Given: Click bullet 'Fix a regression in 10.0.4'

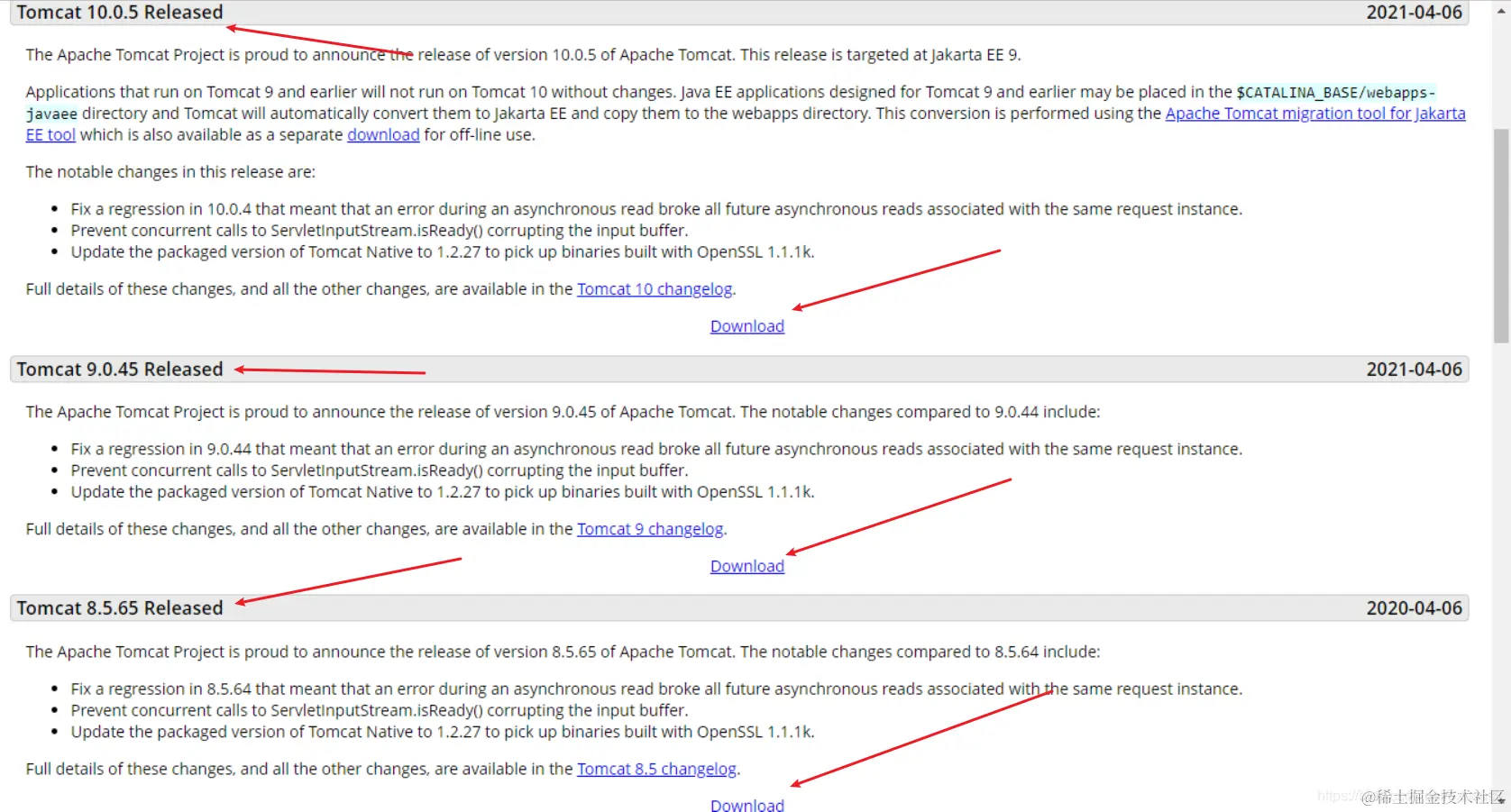Looking at the screenshot, I should click(x=656, y=209).
